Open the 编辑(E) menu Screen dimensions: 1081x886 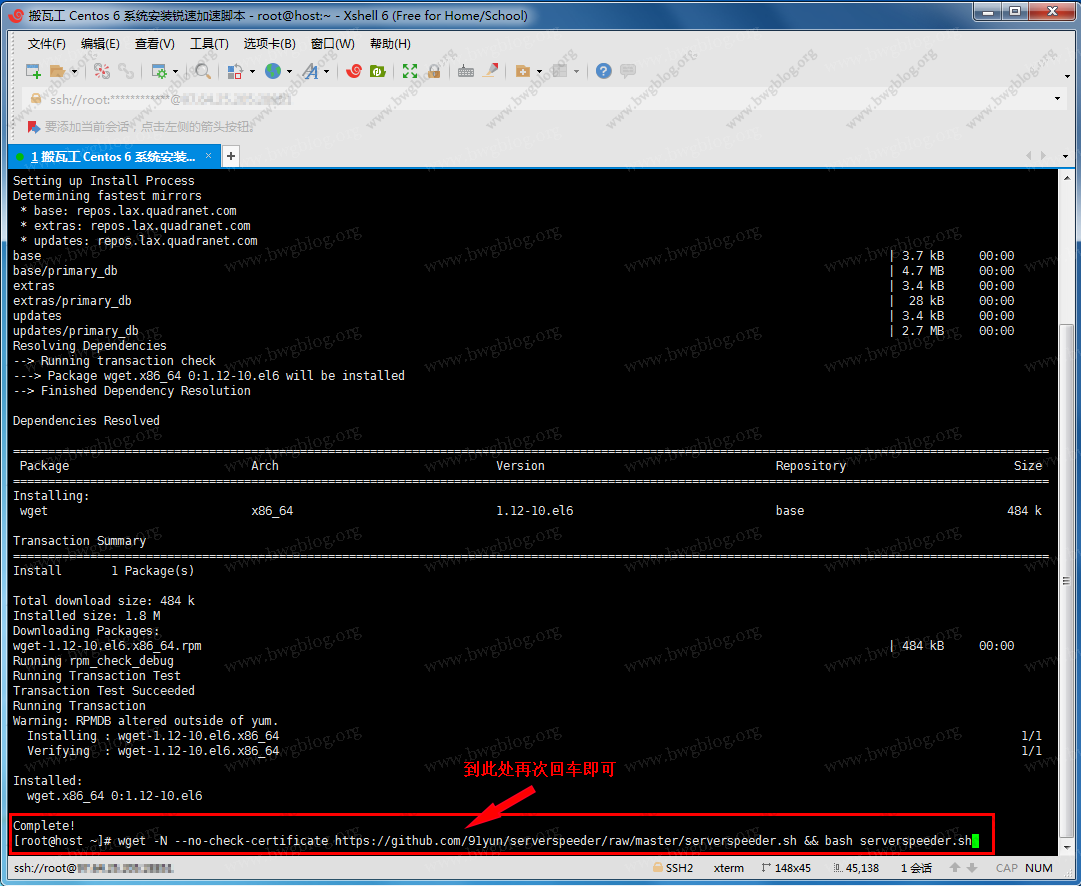pyautogui.click(x=100, y=43)
